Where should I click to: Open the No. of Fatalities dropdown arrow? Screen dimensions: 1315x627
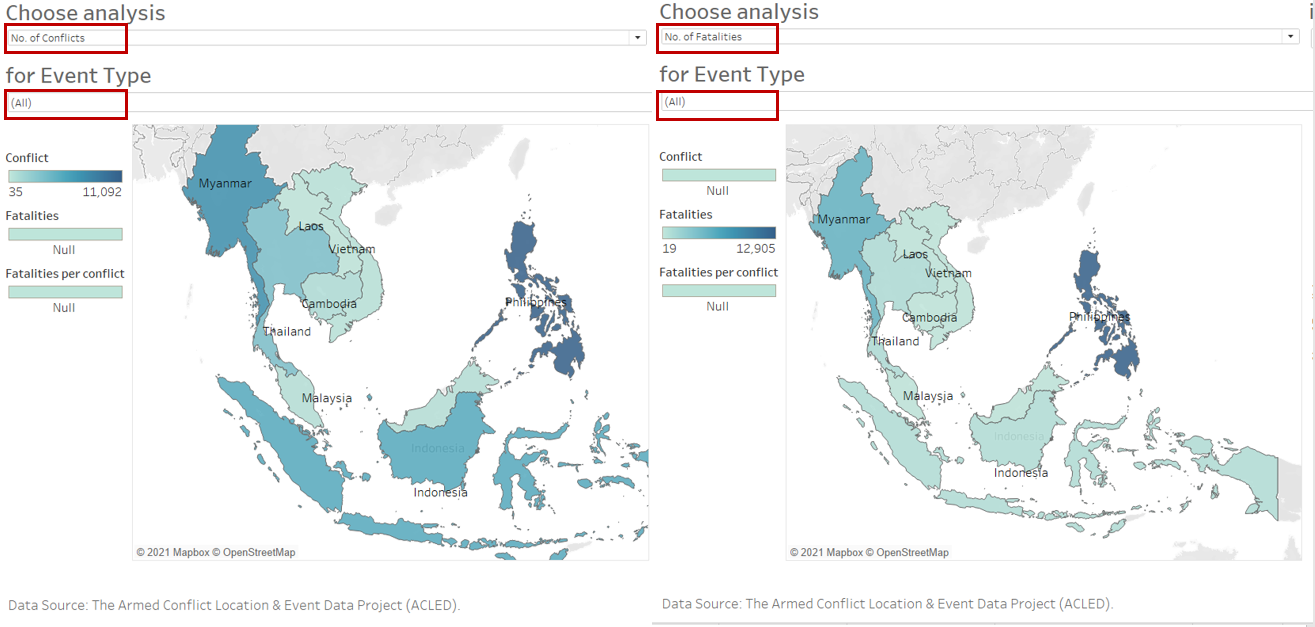pos(1290,37)
